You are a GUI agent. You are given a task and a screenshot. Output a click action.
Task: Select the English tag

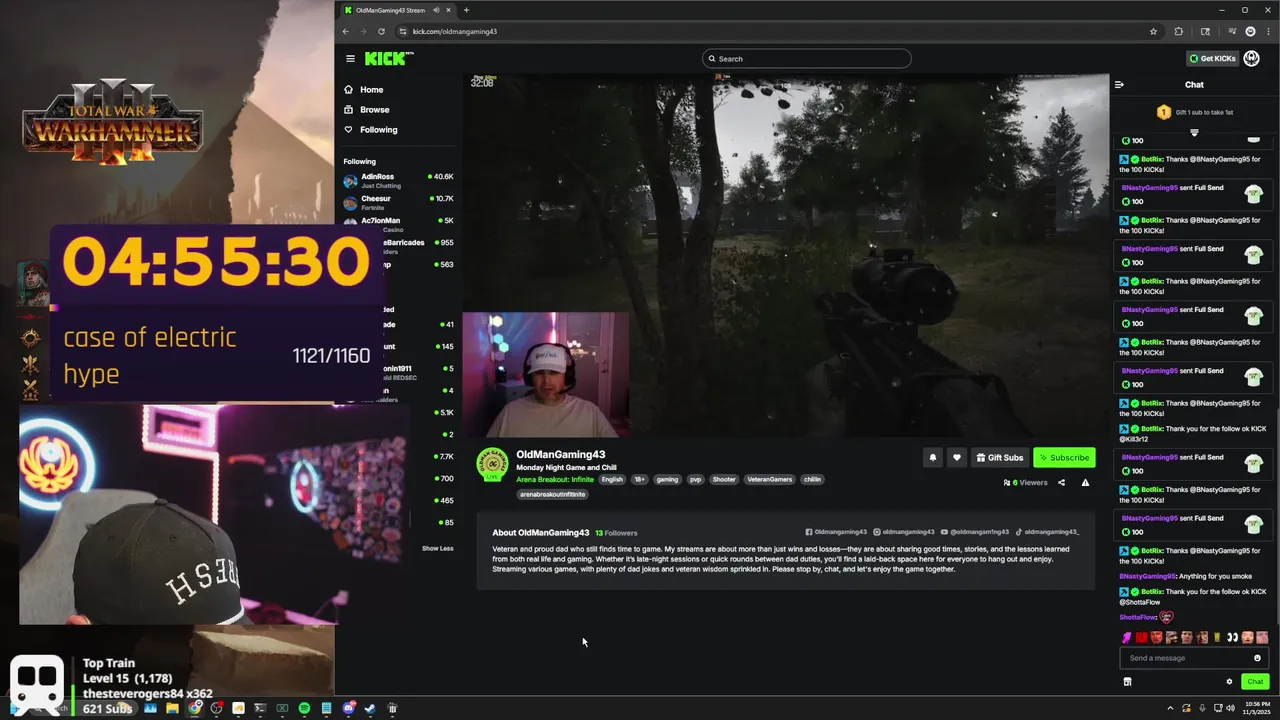point(612,480)
